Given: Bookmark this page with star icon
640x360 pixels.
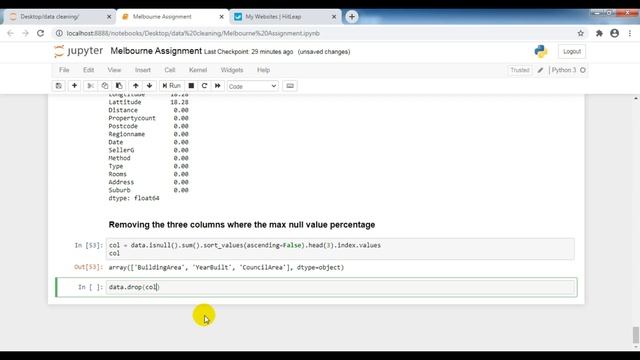Looking at the screenshot, I should tap(580, 33).
